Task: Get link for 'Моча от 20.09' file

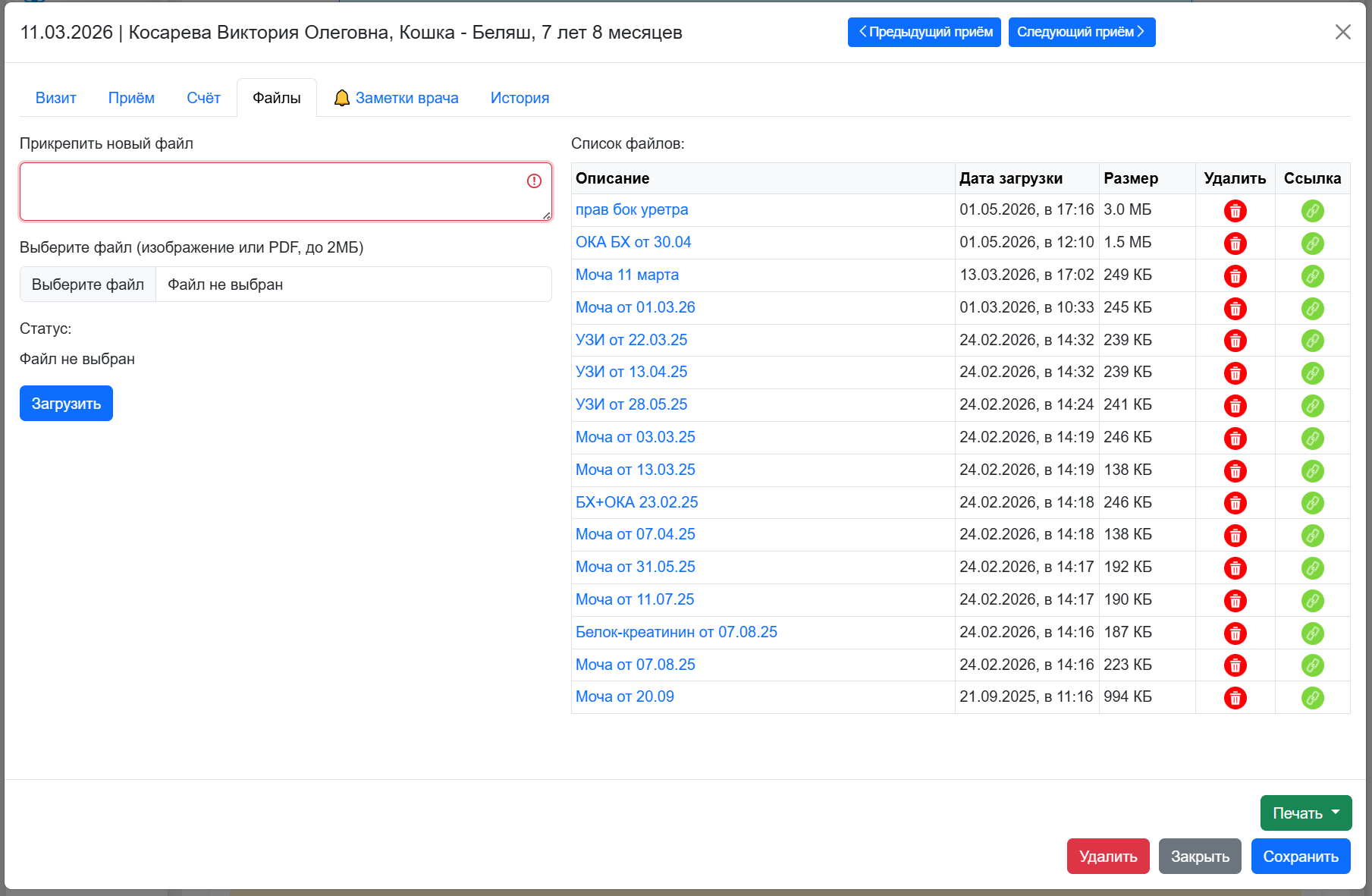Action: click(x=1312, y=698)
